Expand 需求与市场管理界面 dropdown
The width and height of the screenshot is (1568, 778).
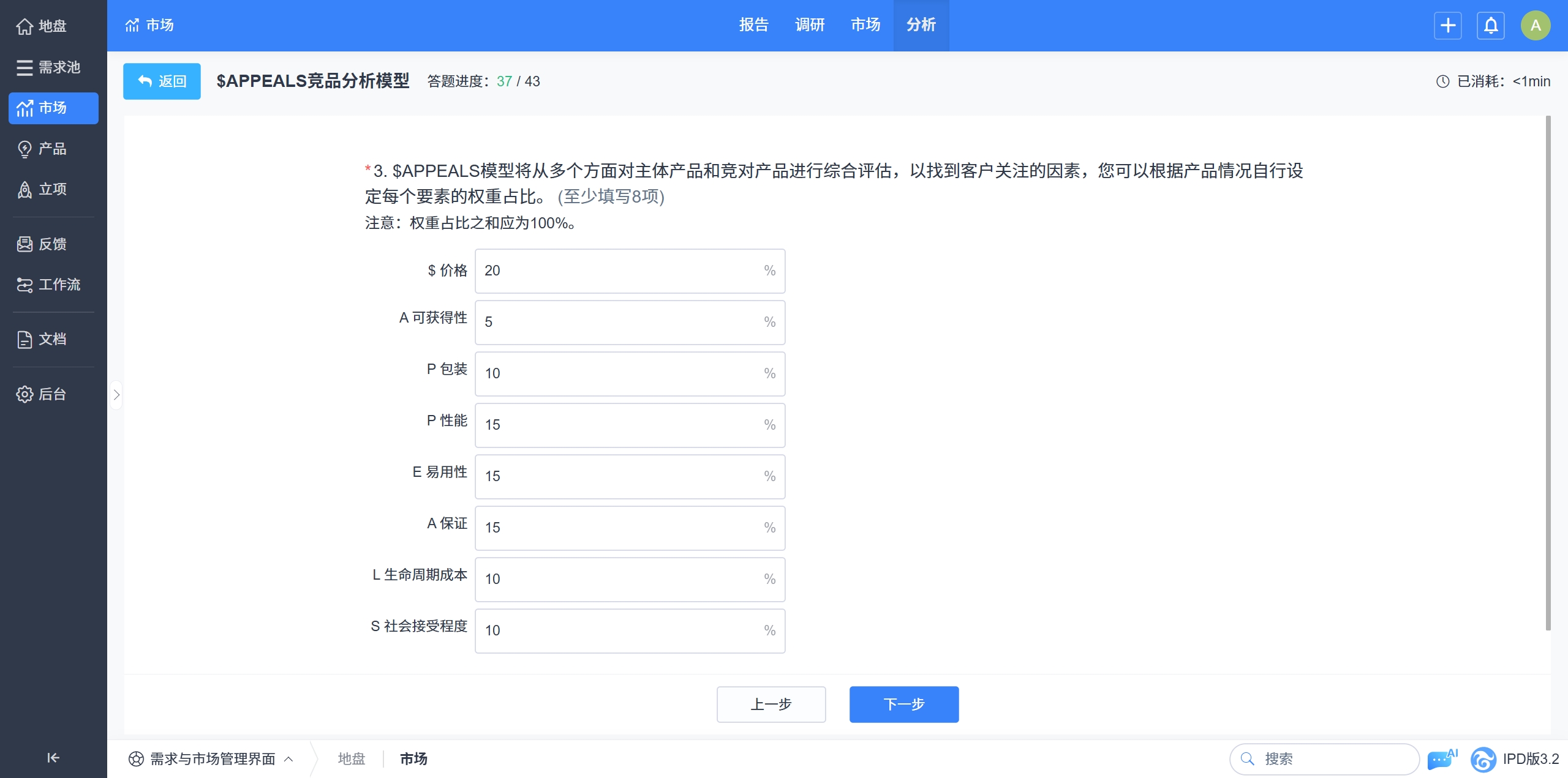click(211, 759)
